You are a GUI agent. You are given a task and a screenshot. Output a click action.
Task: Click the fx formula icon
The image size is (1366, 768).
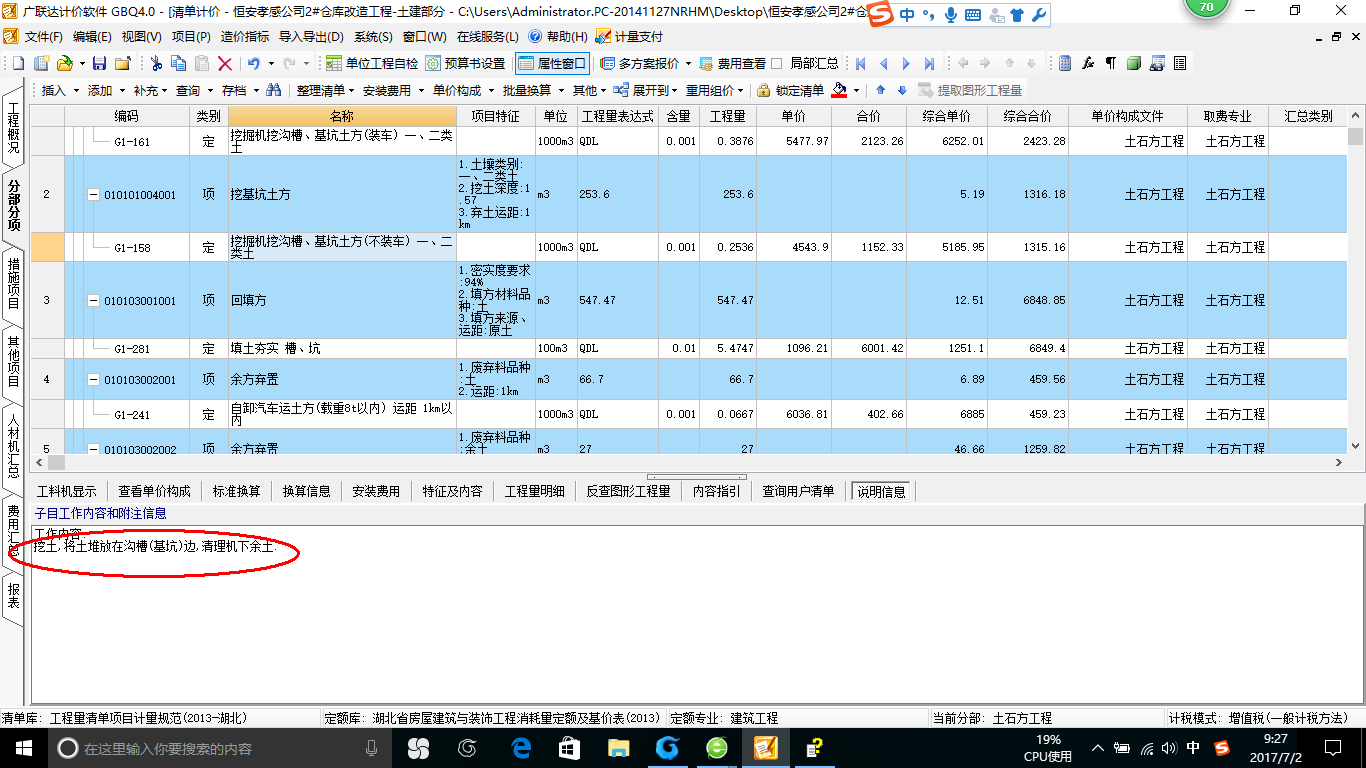(1088, 63)
